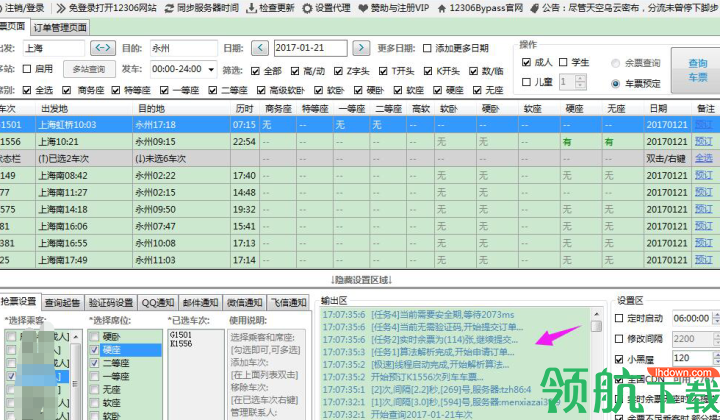This screenshot has height=420, width=720.
Task: Click 全选 link in status row
Action: click(x=703, y=158)
